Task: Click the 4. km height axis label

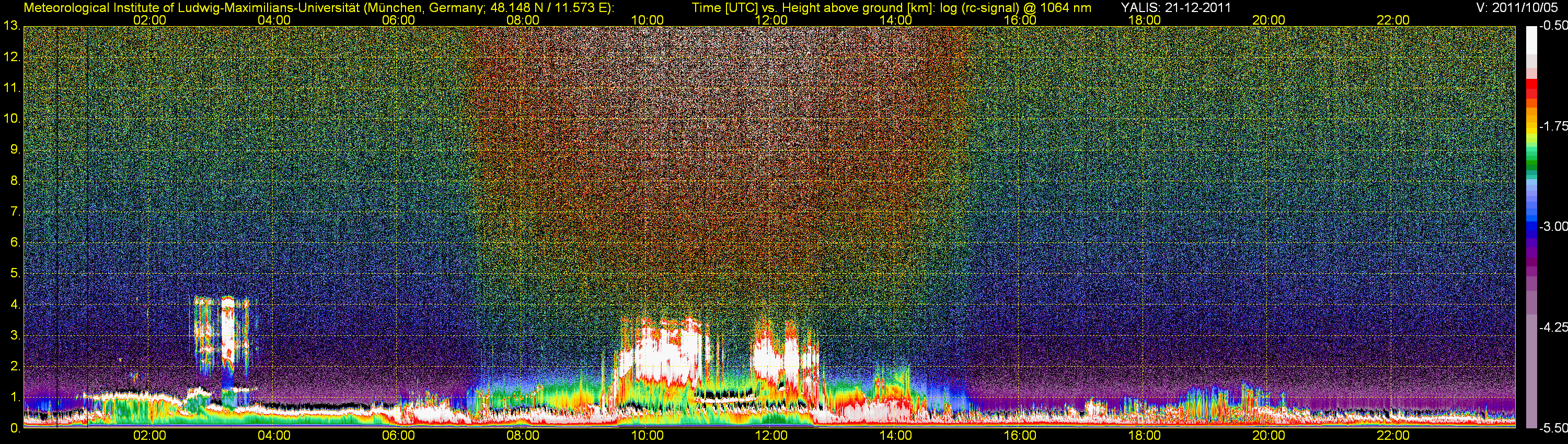Action: click(15, 304)
